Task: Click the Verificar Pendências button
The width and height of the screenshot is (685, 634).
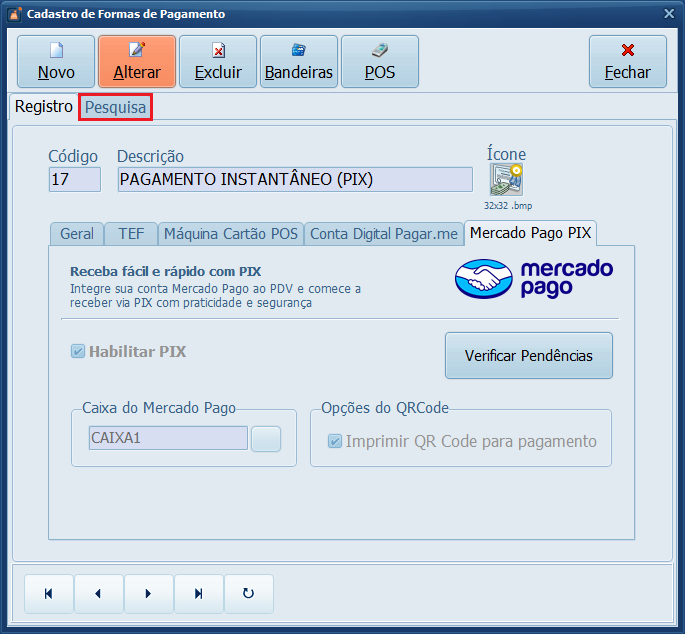Action: point(528,356)
